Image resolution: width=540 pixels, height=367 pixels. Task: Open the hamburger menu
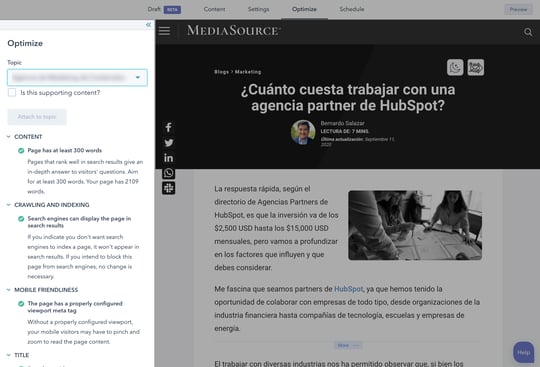point(165,31)
